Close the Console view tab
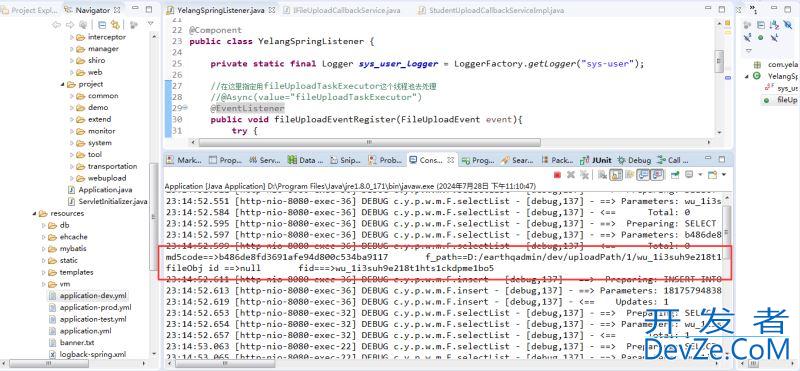This screenshot has height=371, width=800. 451,160
